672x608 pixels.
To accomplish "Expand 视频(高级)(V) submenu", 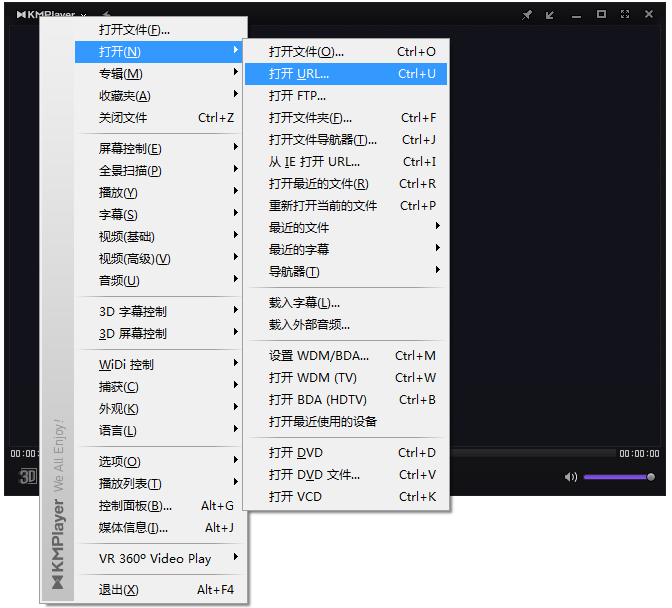I will [159, 258].
